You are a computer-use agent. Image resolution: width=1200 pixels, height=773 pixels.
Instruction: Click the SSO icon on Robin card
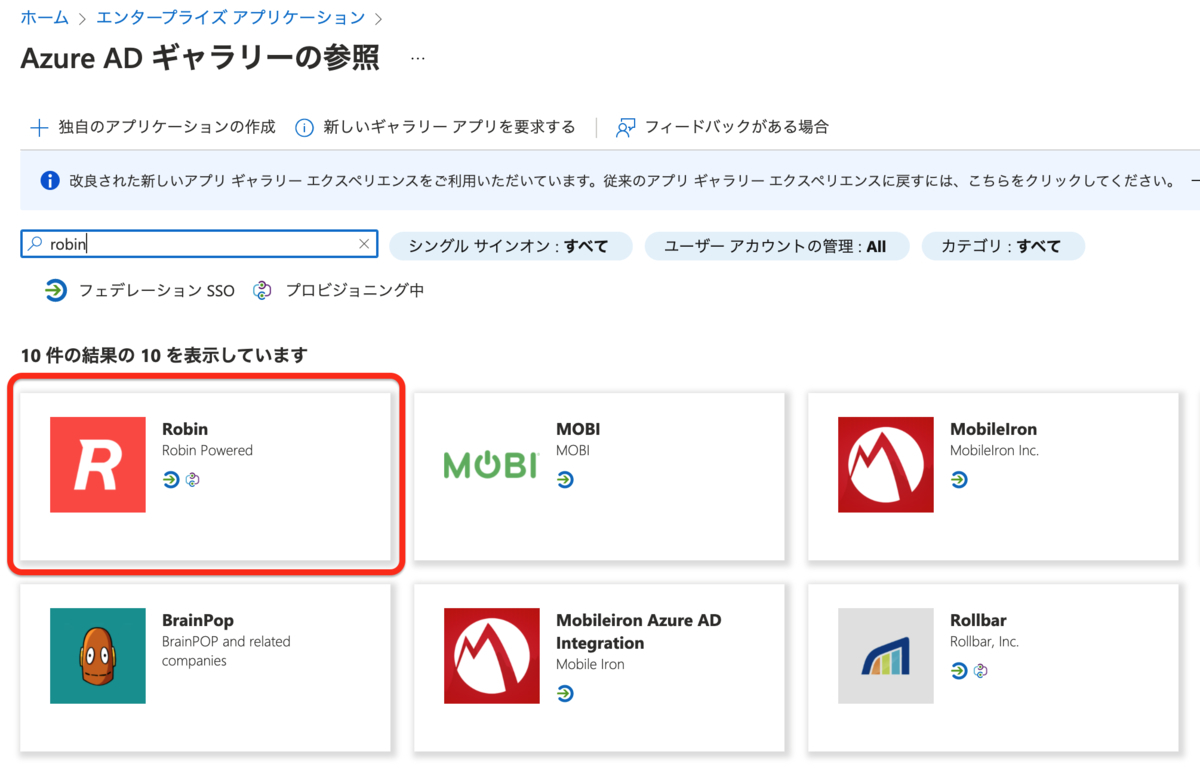171,480
